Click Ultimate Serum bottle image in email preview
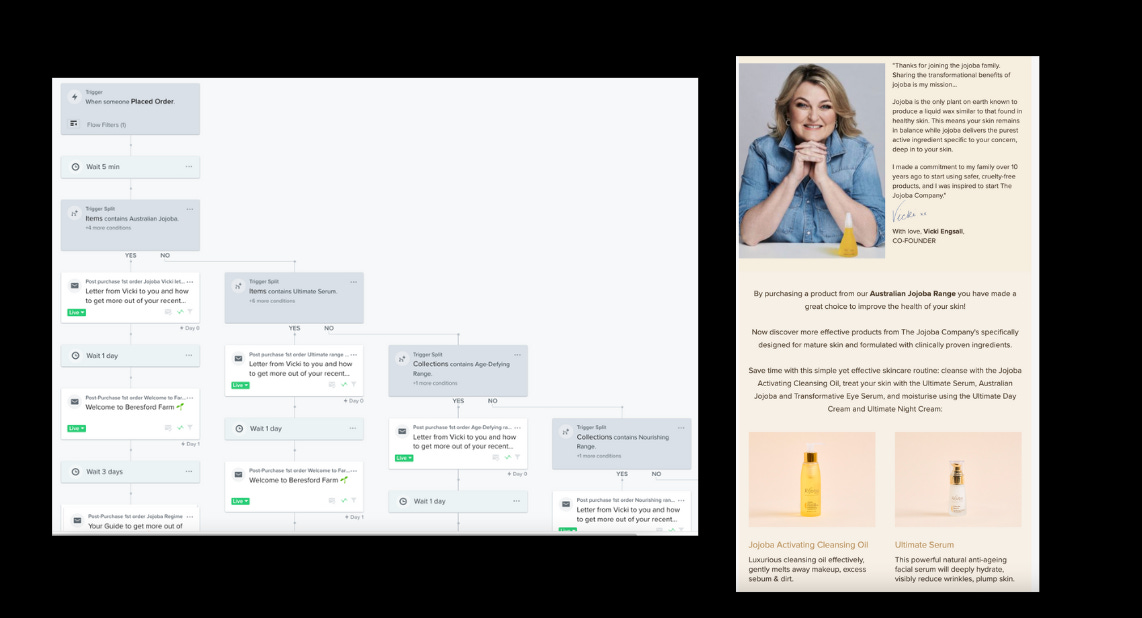Screen dimensions: 1142x618 pyautogui.click(x=958, y=480)
